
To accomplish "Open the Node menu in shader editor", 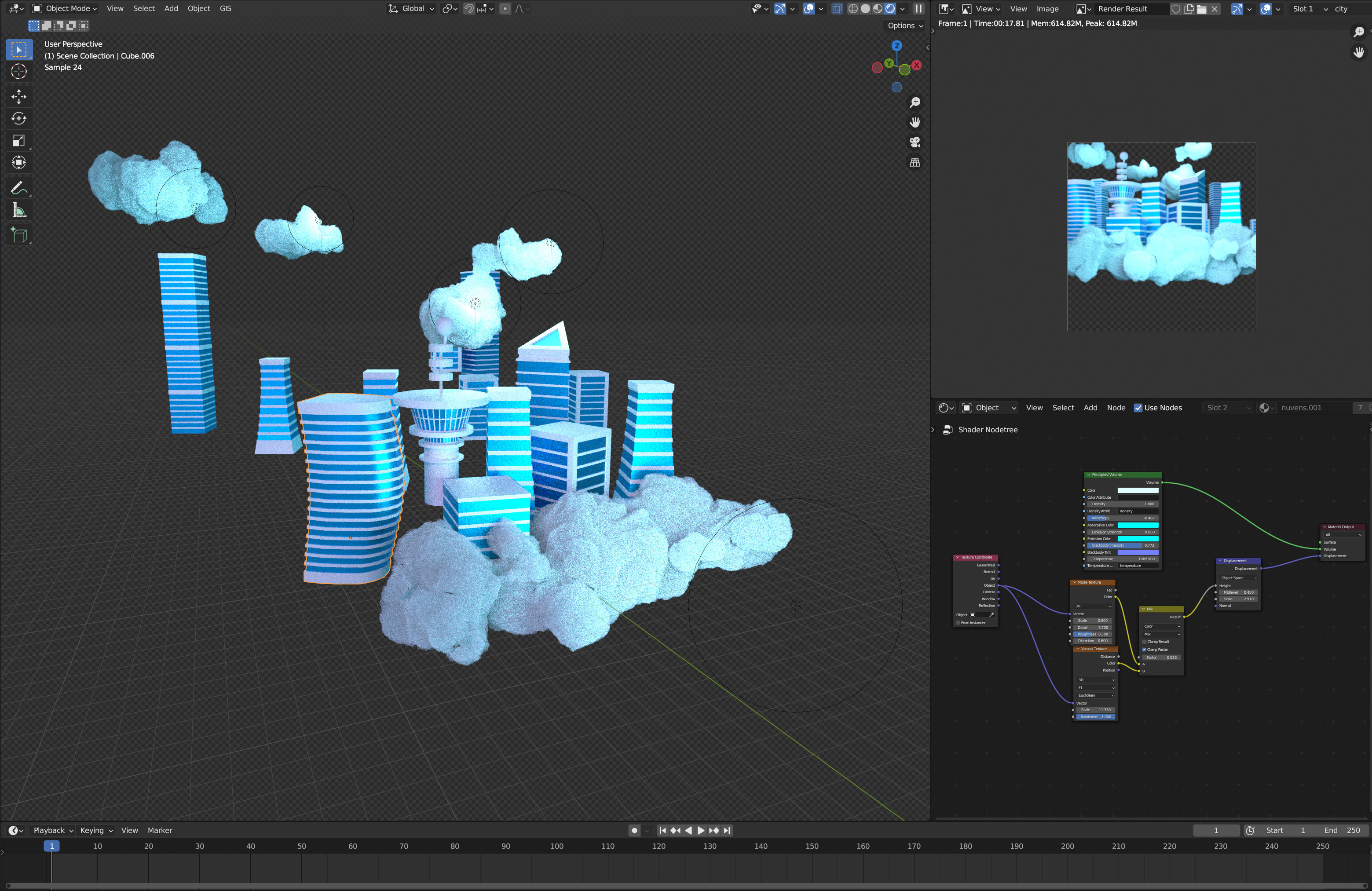I will pyautogui.click(x=1116, y=408).
